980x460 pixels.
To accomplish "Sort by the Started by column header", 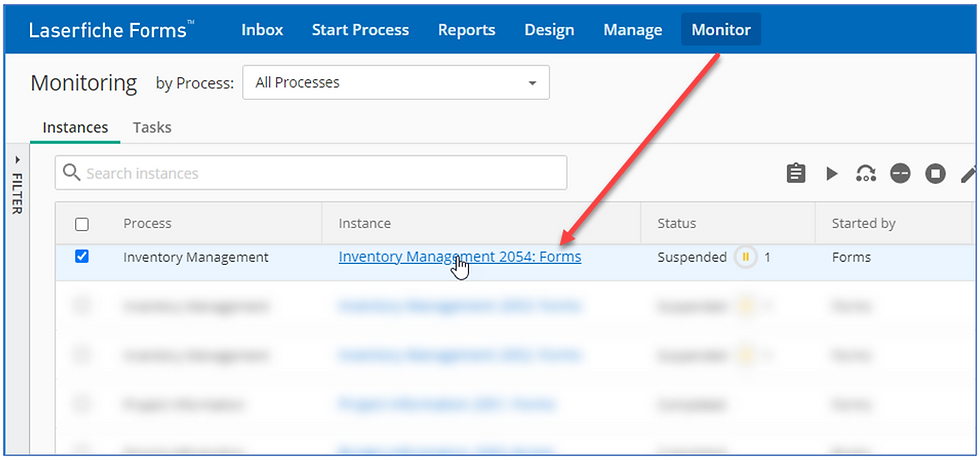I will (863, 223).
